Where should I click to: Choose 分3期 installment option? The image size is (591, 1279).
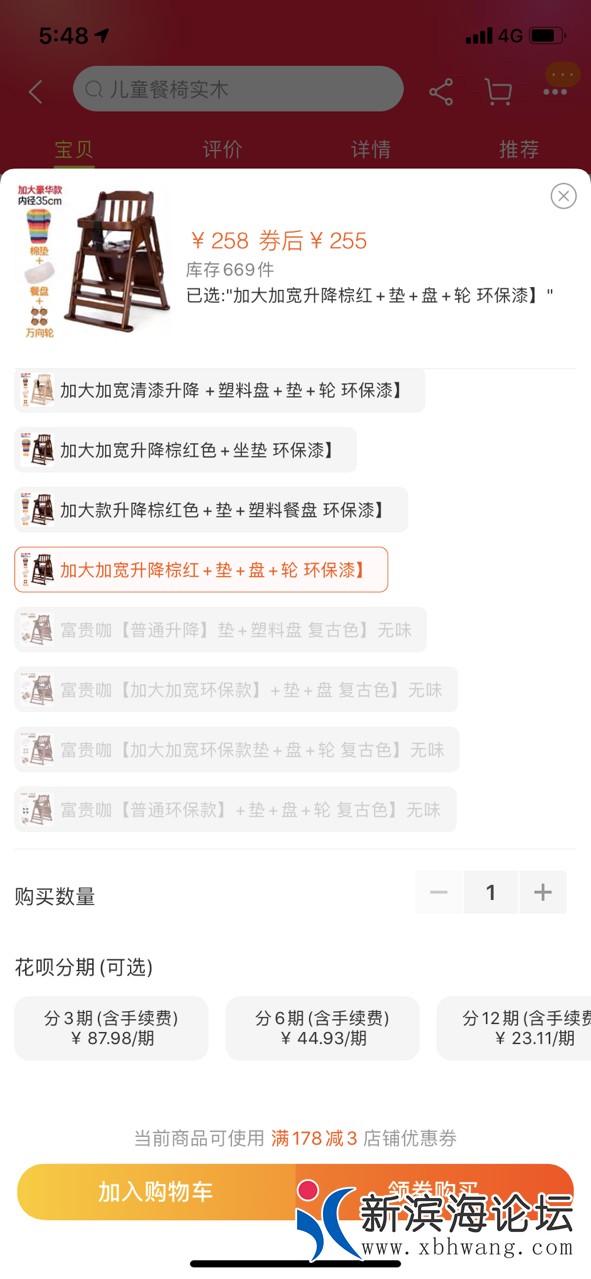tap(111, 1028)
